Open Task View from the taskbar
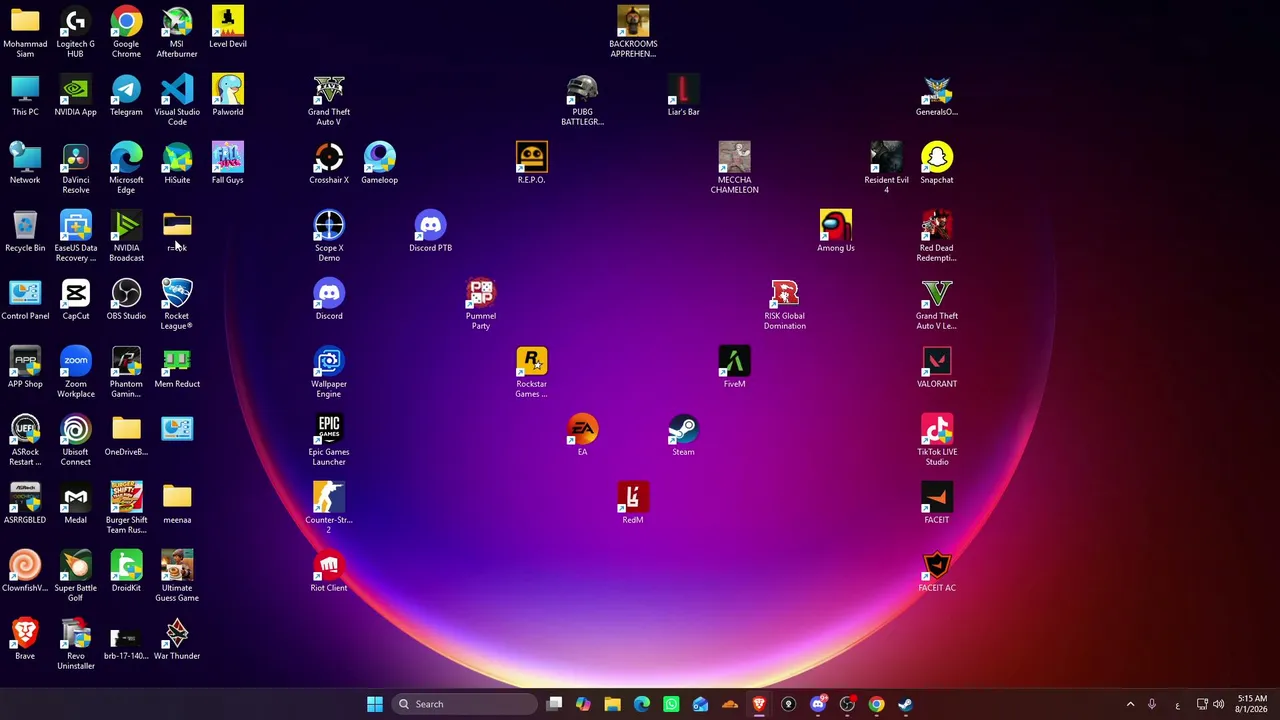This screenshot has width=1280, height=720. (554, 704)
